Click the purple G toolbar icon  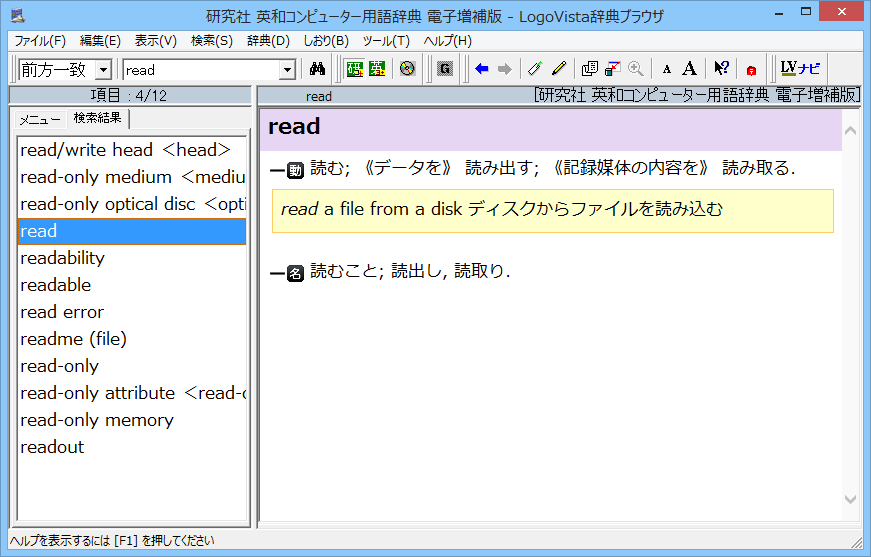coord(444,69)
